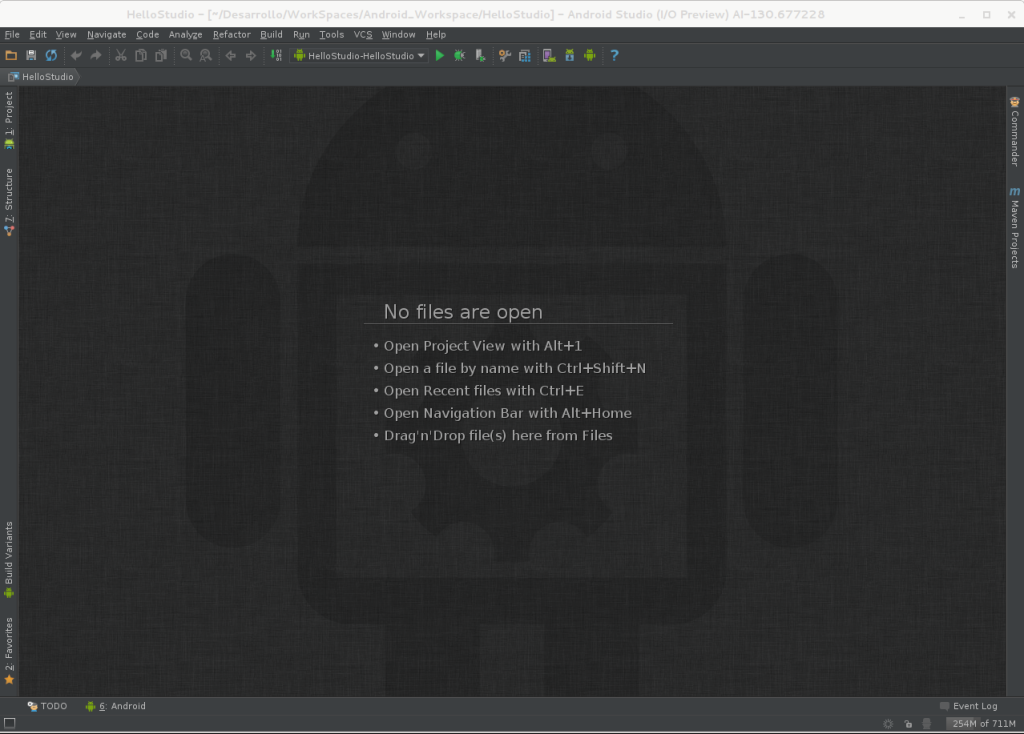The height and width of the screenshot is (734, 1024).
Task: Toggle read-only lock icon in status bar
Action: coord(908,724)
